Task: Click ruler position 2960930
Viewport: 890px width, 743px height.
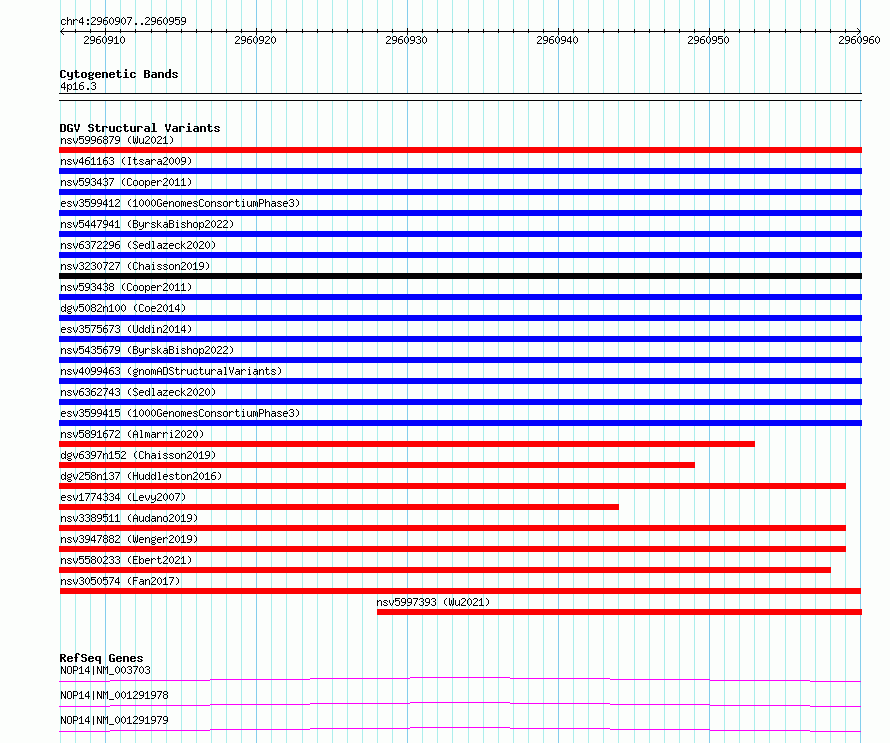Action: pos(406,40)
